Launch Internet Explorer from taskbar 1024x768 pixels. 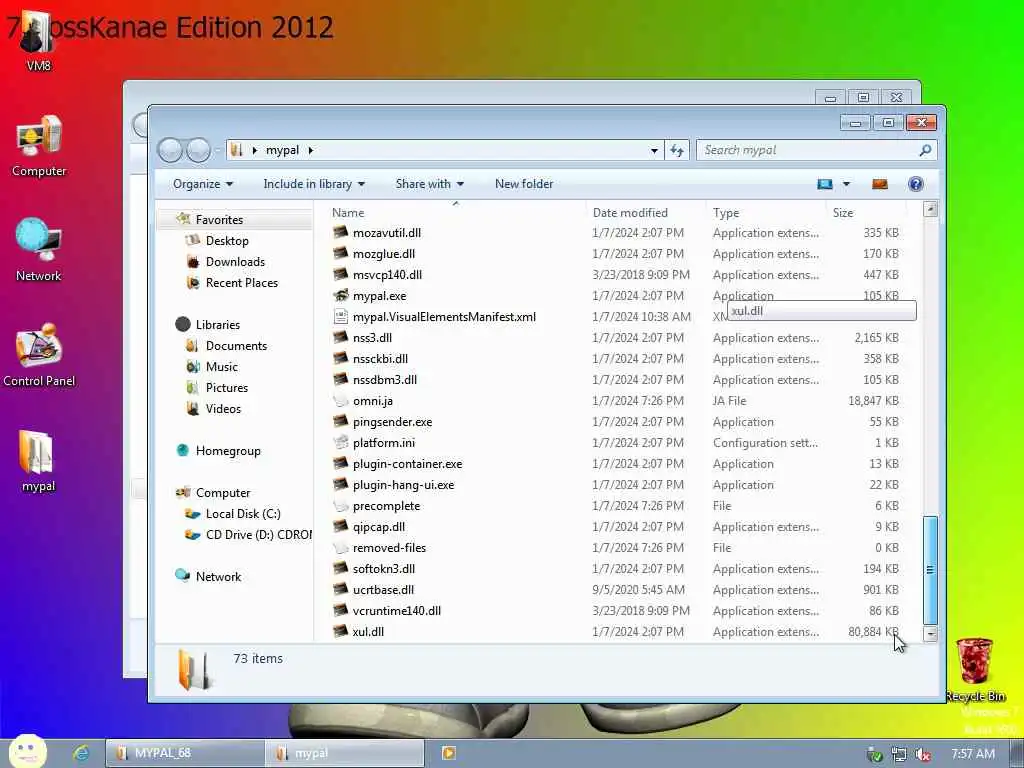click(81, 753)
